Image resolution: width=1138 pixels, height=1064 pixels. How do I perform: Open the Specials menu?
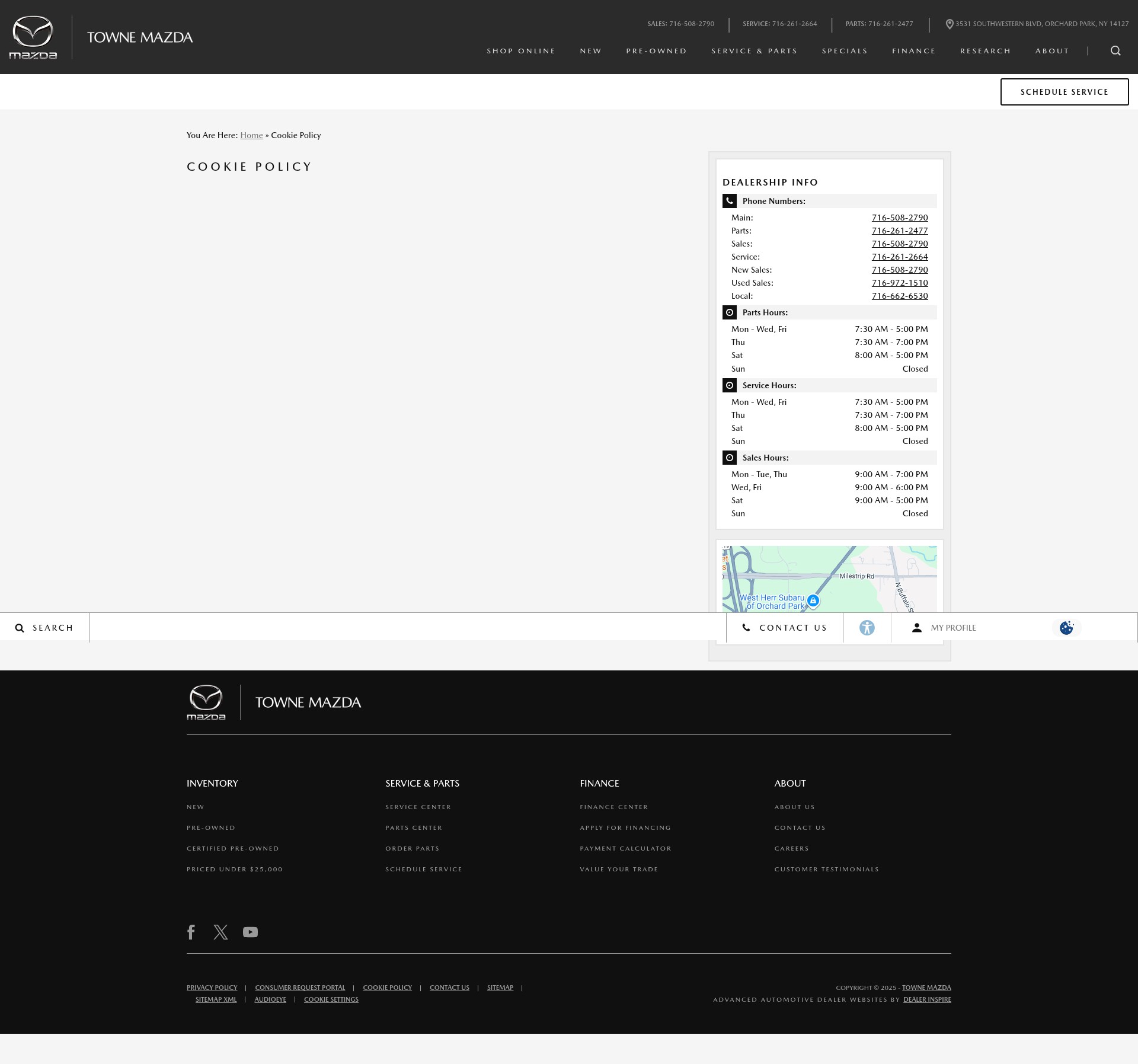click(x=845, y=51)
